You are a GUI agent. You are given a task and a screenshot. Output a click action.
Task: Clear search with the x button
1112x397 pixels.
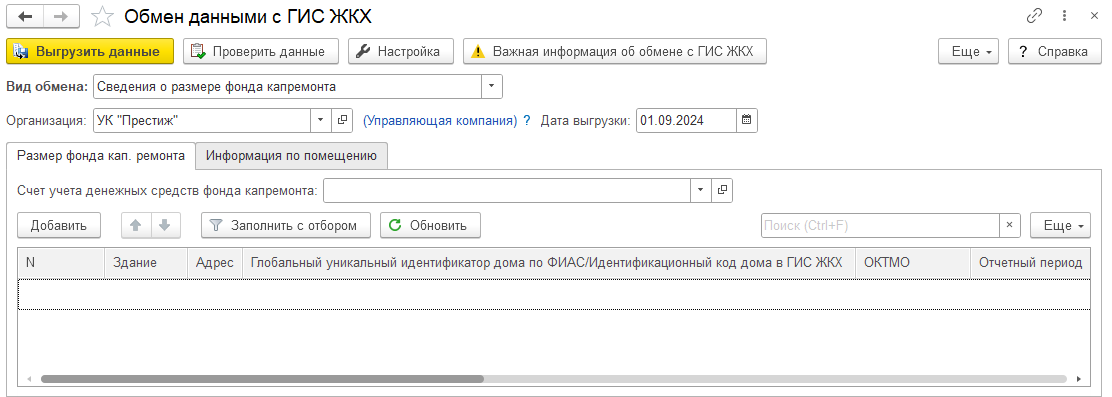tap(1009, 225)
